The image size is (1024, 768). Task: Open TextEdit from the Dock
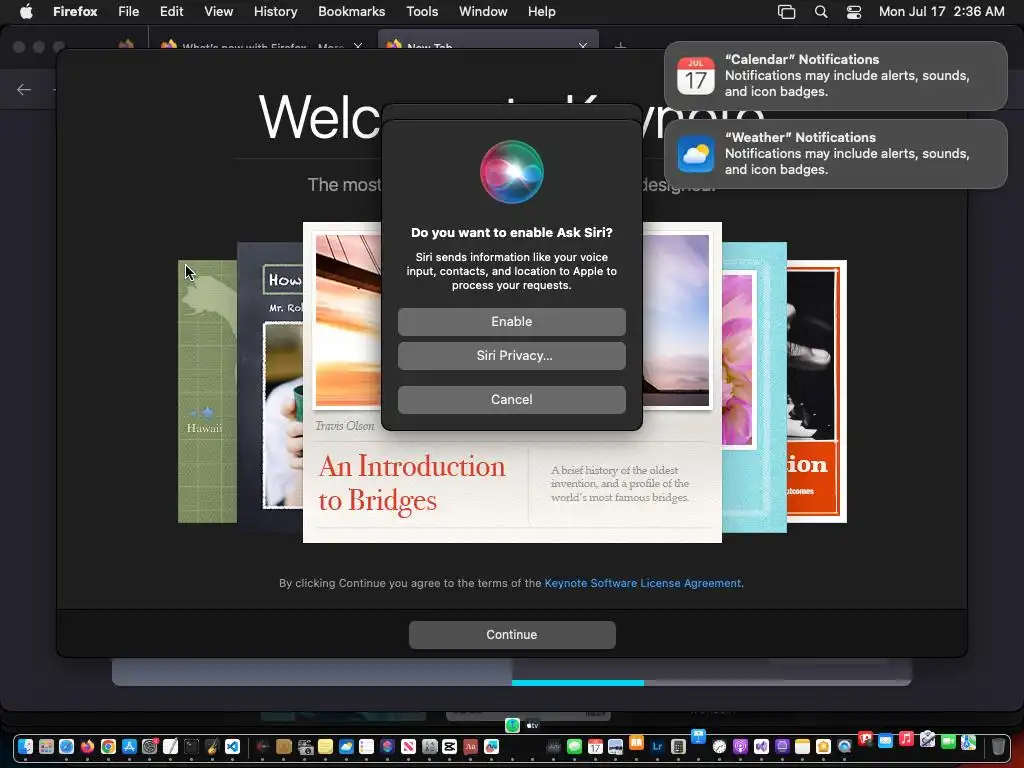(x=170, y=746)
